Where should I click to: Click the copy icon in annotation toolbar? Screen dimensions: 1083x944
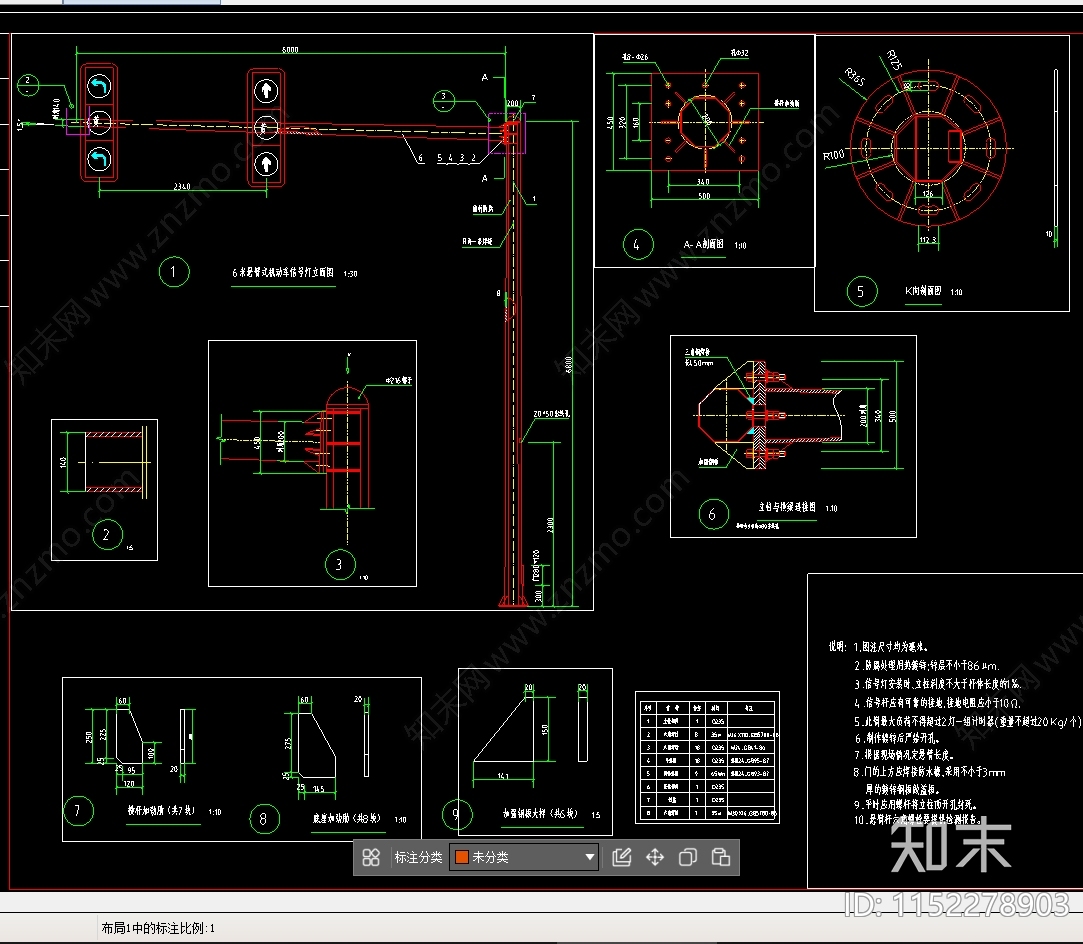coord(688,857)
